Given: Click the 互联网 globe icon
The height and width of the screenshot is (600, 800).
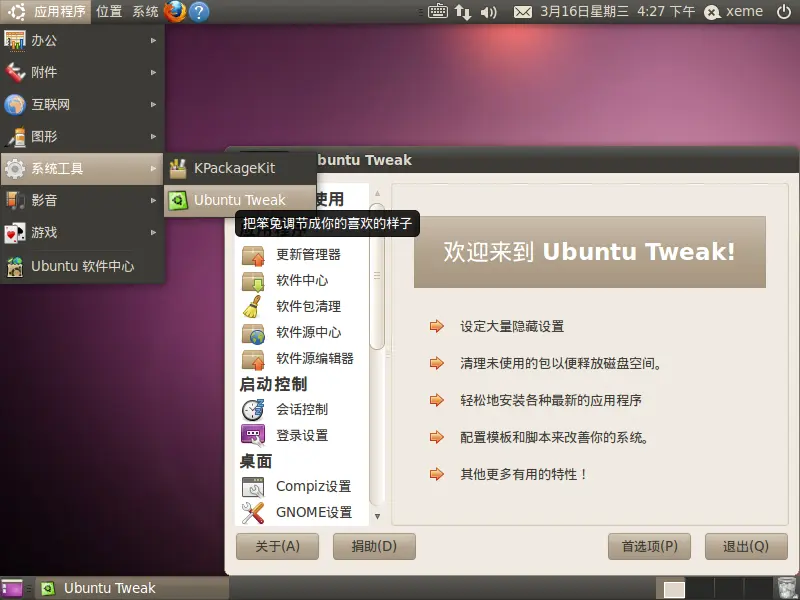Looking at the screenshot, I should (14, 105).
